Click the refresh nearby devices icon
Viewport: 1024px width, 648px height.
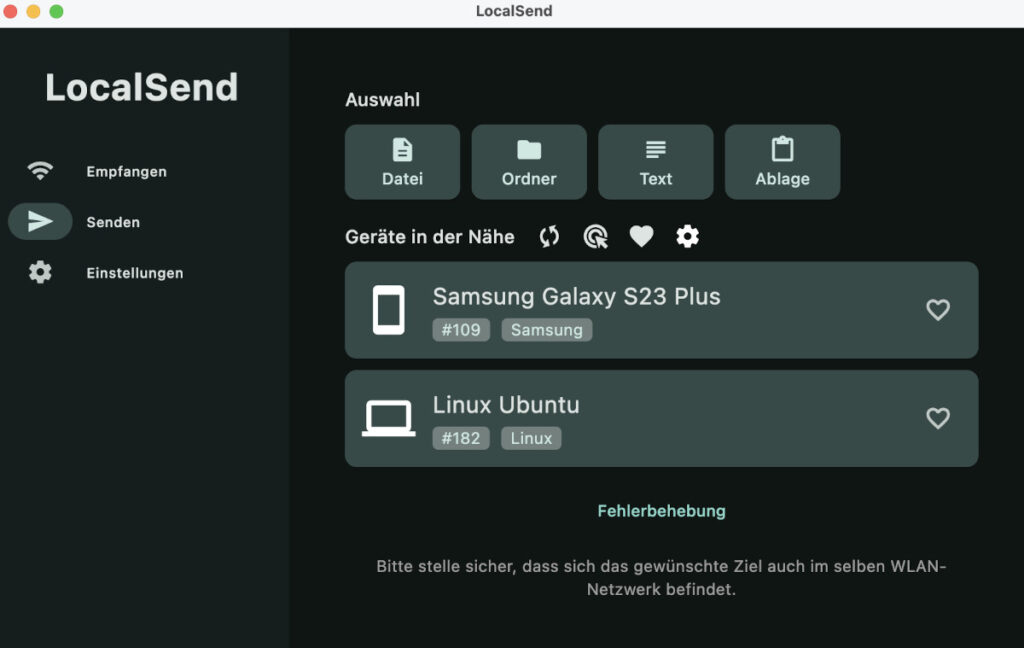[x=549, y=237]
